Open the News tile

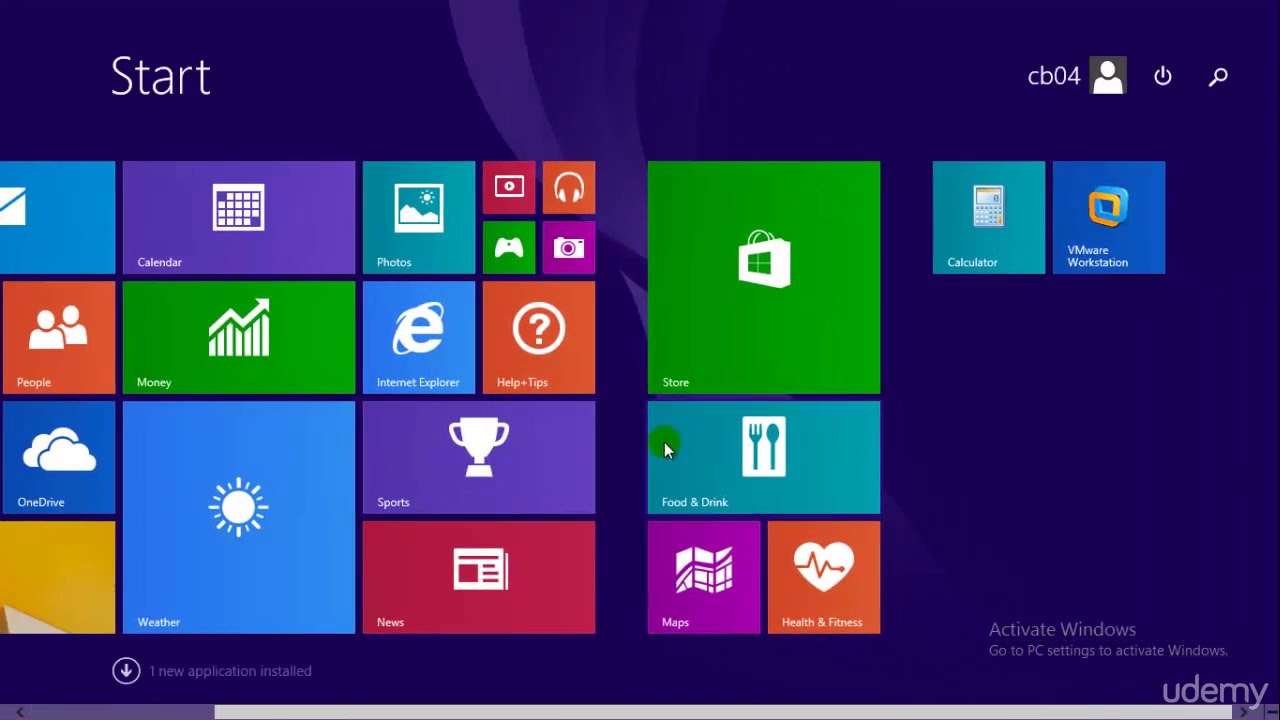(479, 577)
